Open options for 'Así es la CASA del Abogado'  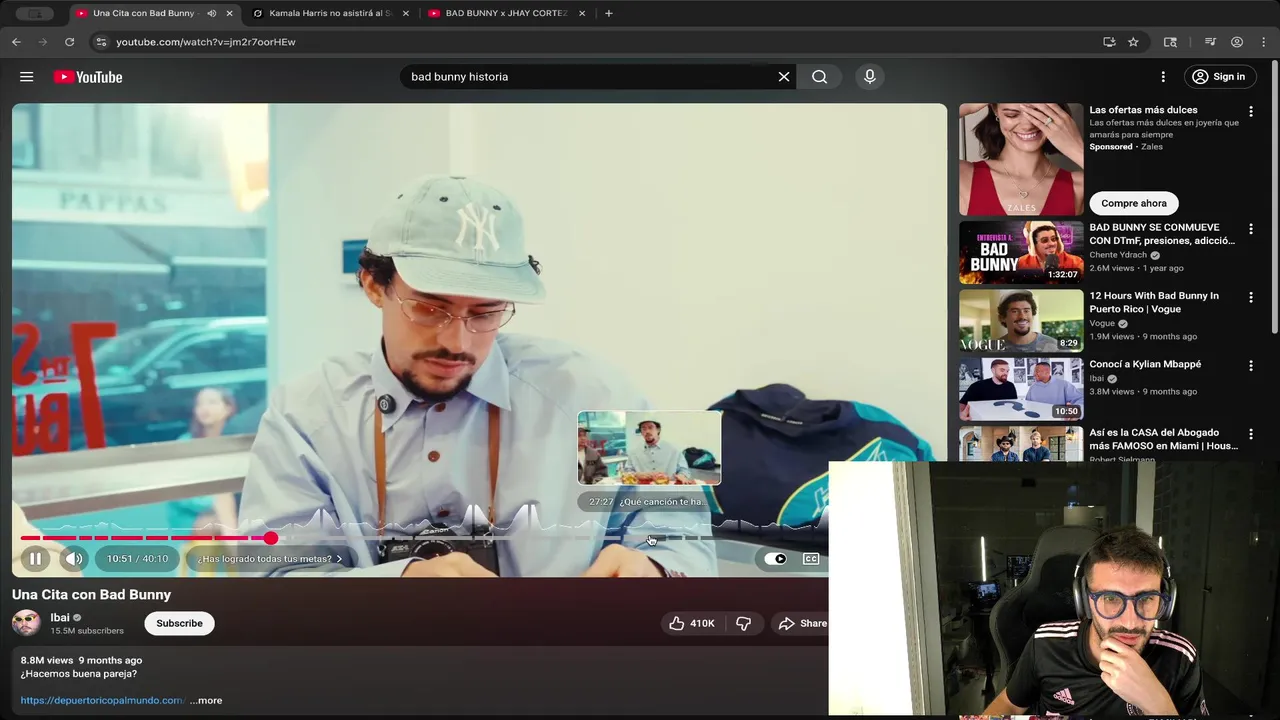coord(1250,435)
